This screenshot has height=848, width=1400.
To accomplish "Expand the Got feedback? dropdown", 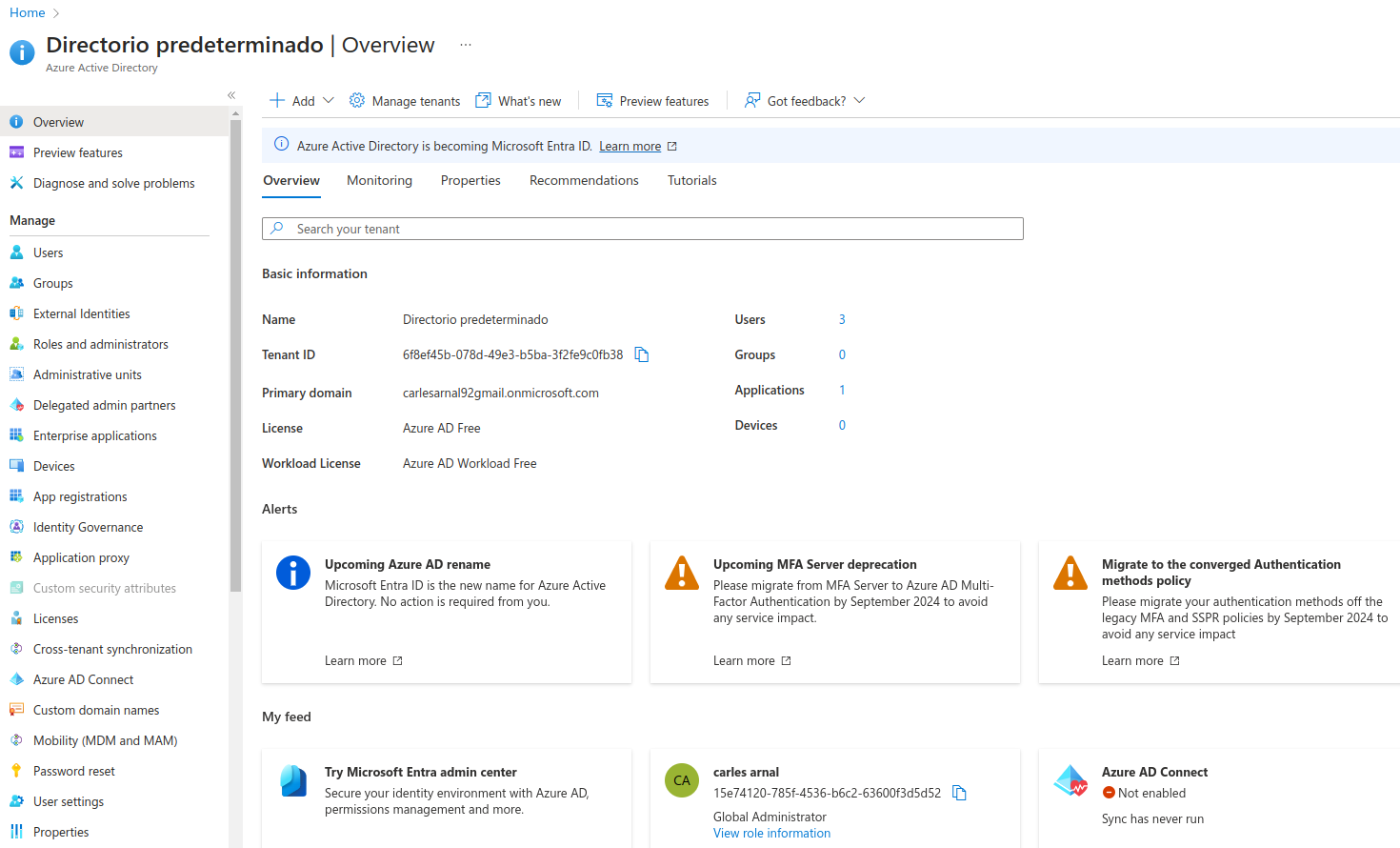I will (805, 101).
